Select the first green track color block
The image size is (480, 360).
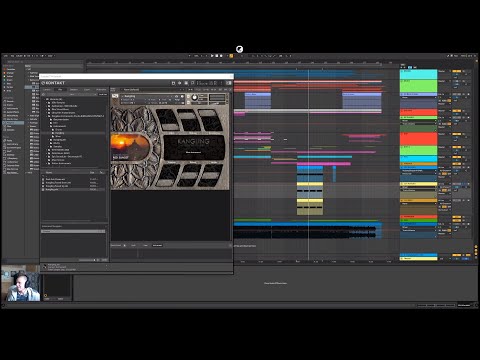pos(418,85)
